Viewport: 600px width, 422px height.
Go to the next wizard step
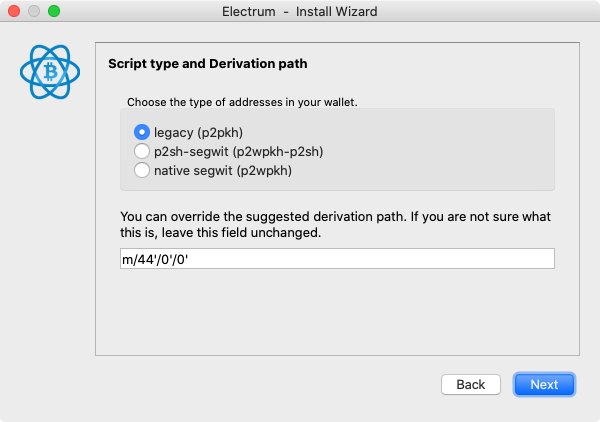(x=544, y=385)
